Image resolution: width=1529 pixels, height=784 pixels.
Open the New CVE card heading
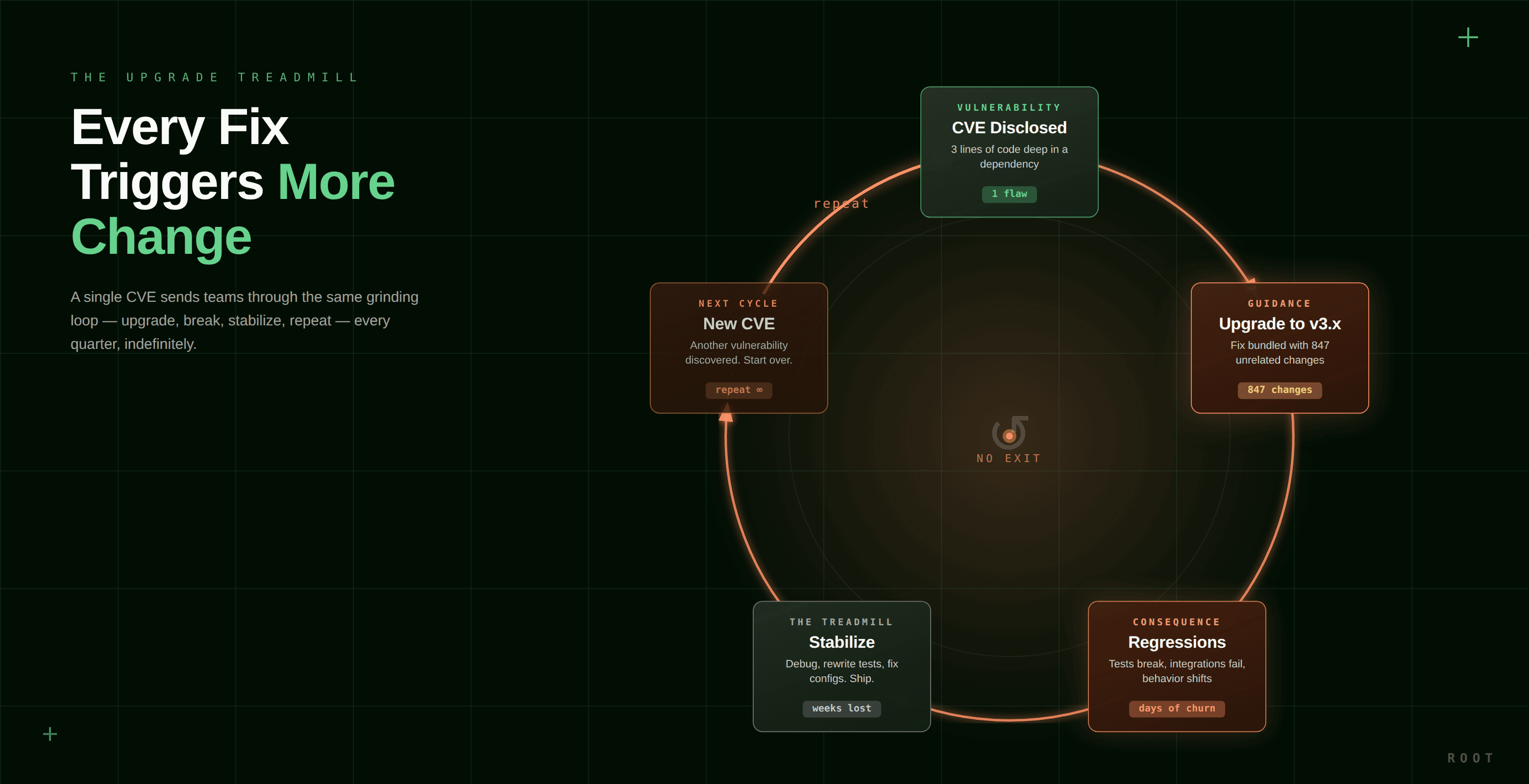tap(739, 323)
